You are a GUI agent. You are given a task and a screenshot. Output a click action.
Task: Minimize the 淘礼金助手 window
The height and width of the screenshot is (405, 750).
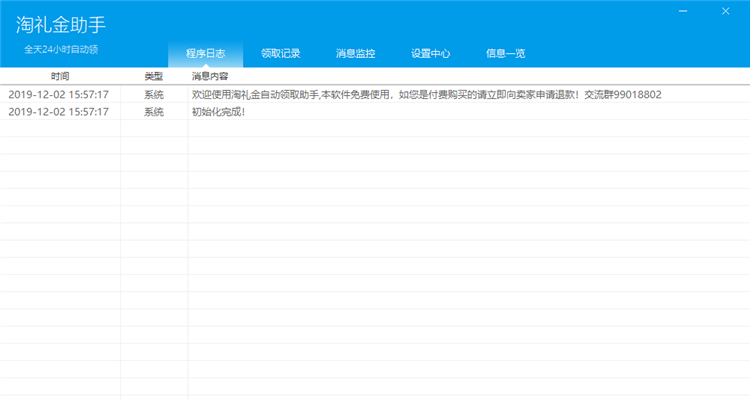[683, 11]
